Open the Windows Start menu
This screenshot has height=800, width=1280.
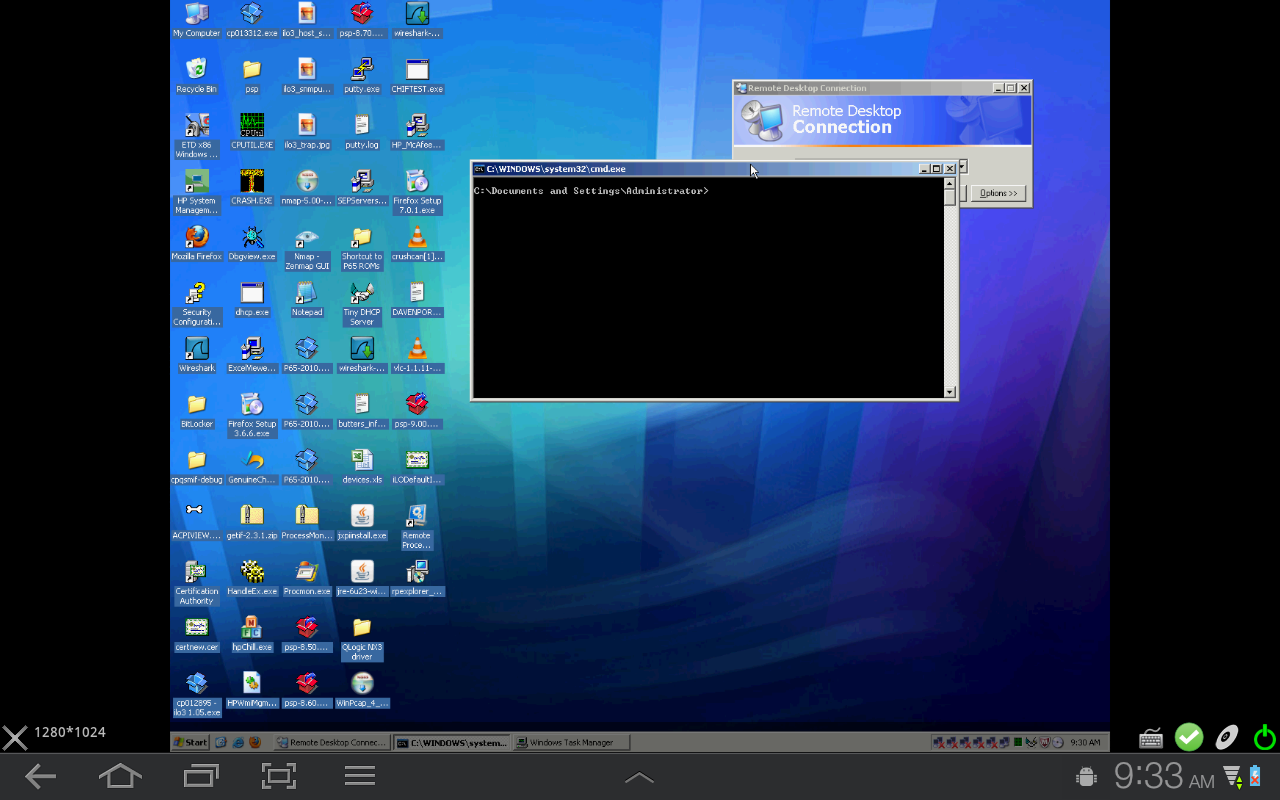[x=190, y=742]
